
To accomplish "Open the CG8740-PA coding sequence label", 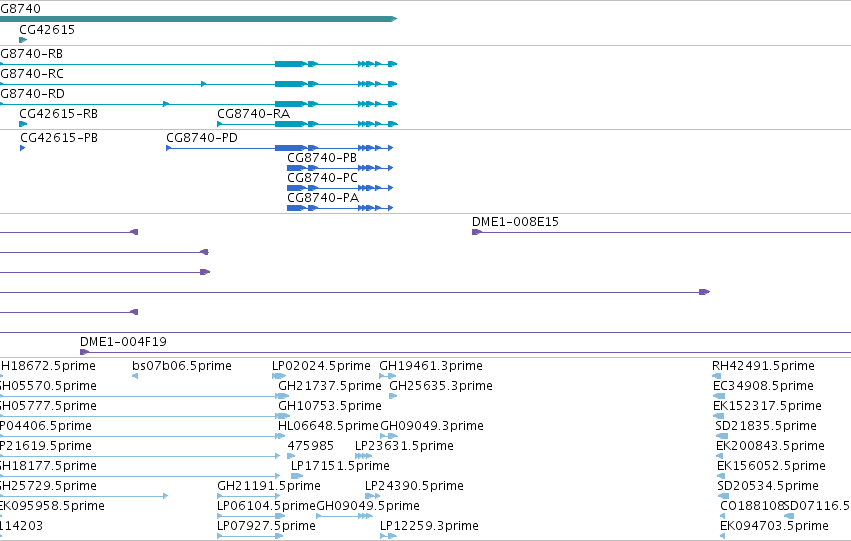I will [x=323, y=198].
